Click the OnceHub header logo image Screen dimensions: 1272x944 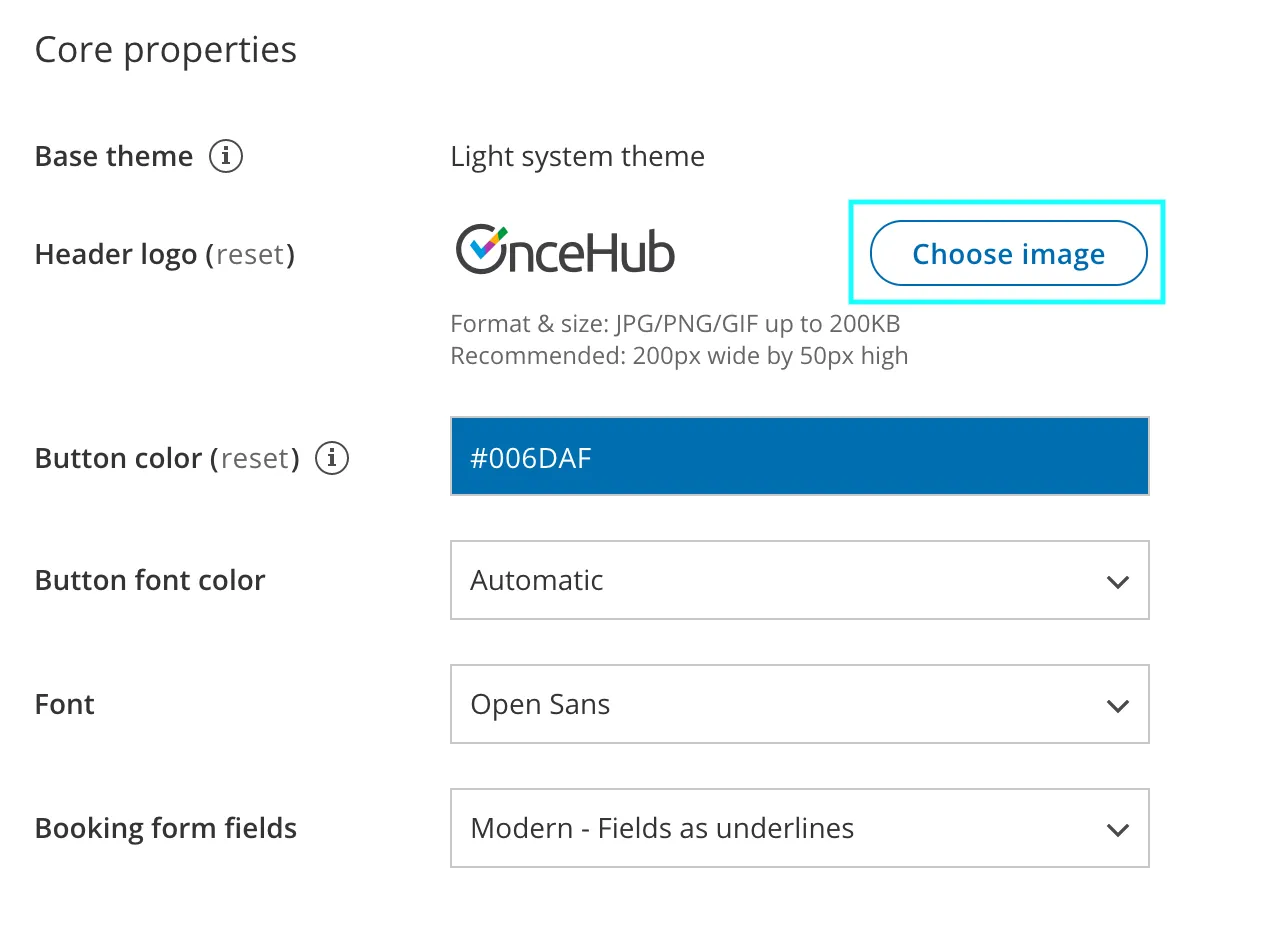[565, 249]
